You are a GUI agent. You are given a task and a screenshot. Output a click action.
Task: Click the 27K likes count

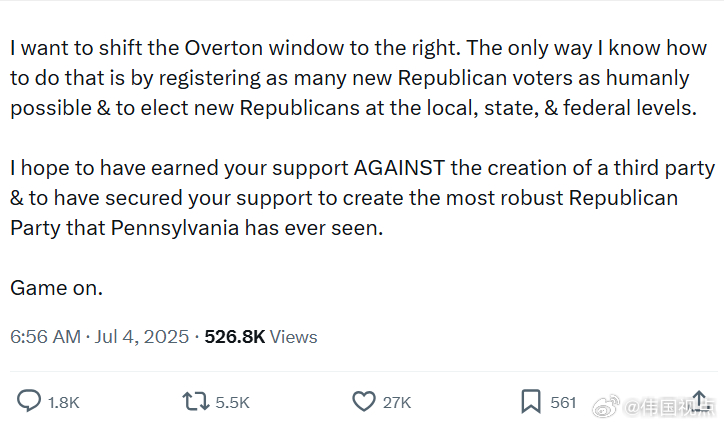point(397,402)
